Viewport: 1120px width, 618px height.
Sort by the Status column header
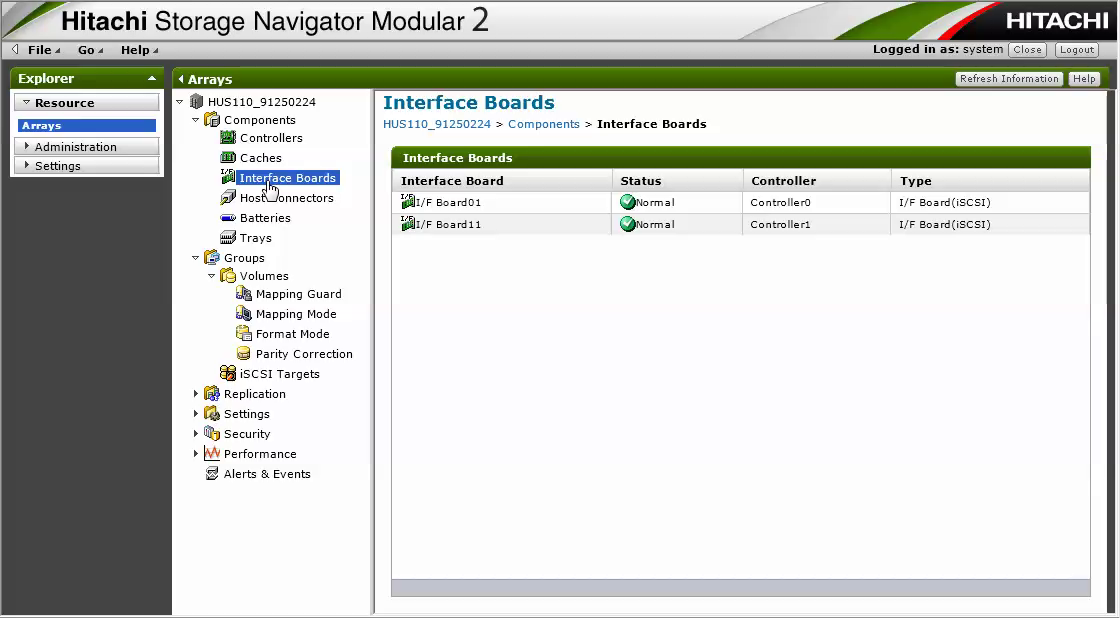pos(677,181)
